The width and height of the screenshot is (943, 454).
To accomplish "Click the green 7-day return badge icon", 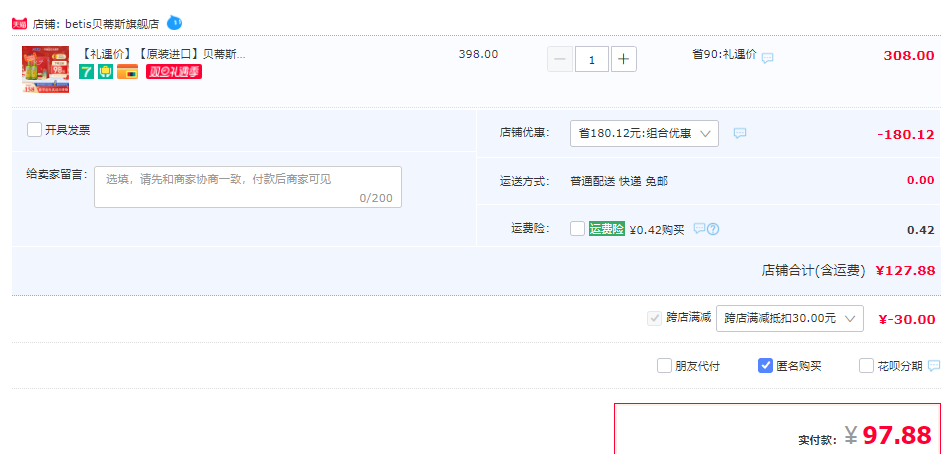I will 87,72.
